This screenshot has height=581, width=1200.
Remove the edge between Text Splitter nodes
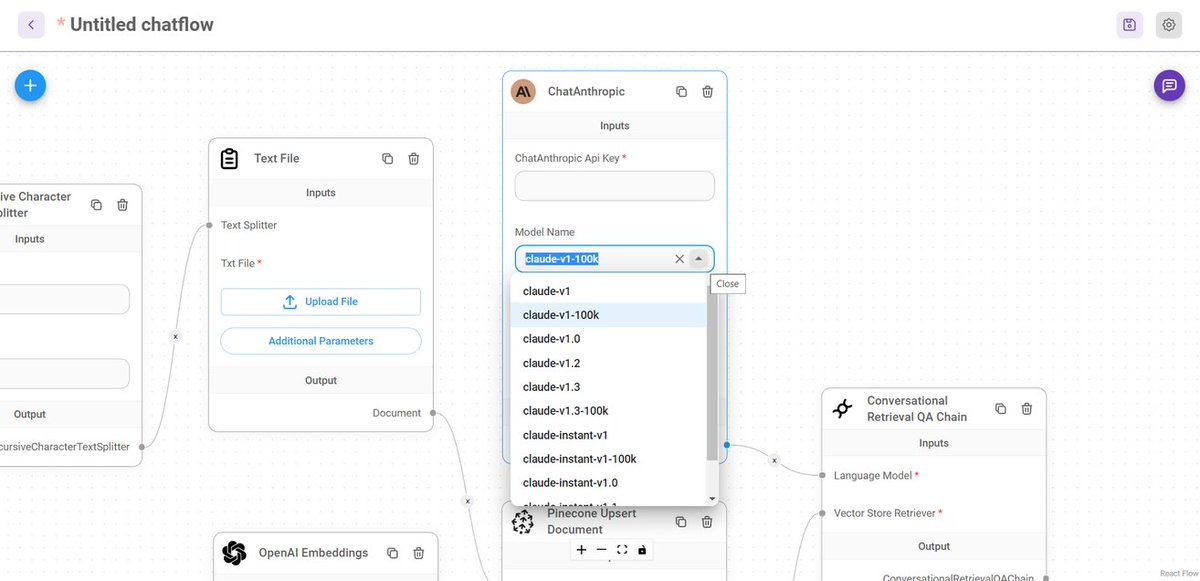tap(175, 337)
